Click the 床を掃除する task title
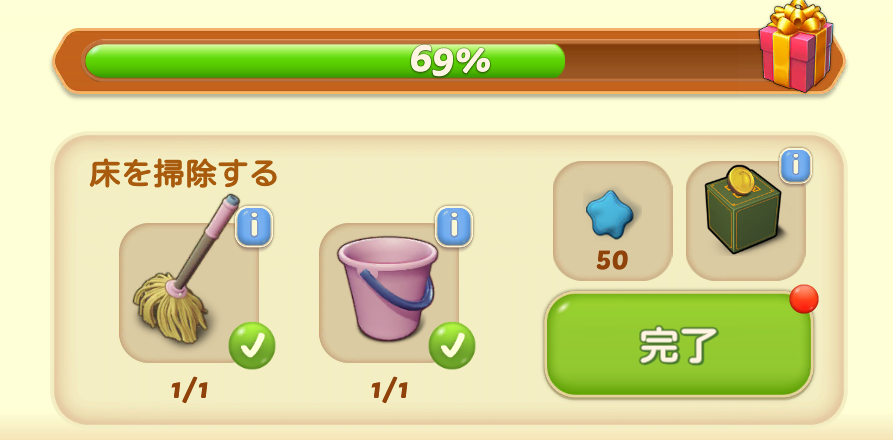The height and width of the screenshot is (440, 893). tap(183, 174)
